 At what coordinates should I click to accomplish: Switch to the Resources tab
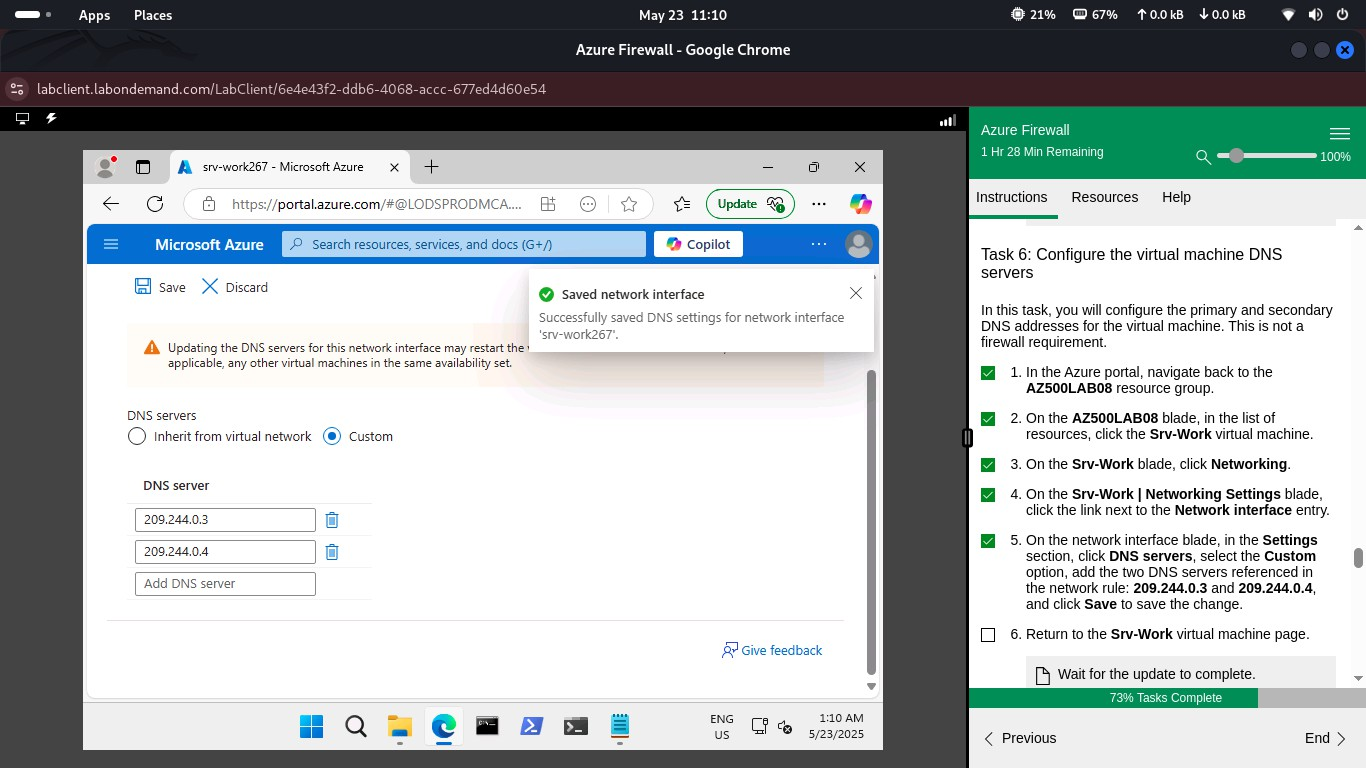[1104, 197]
